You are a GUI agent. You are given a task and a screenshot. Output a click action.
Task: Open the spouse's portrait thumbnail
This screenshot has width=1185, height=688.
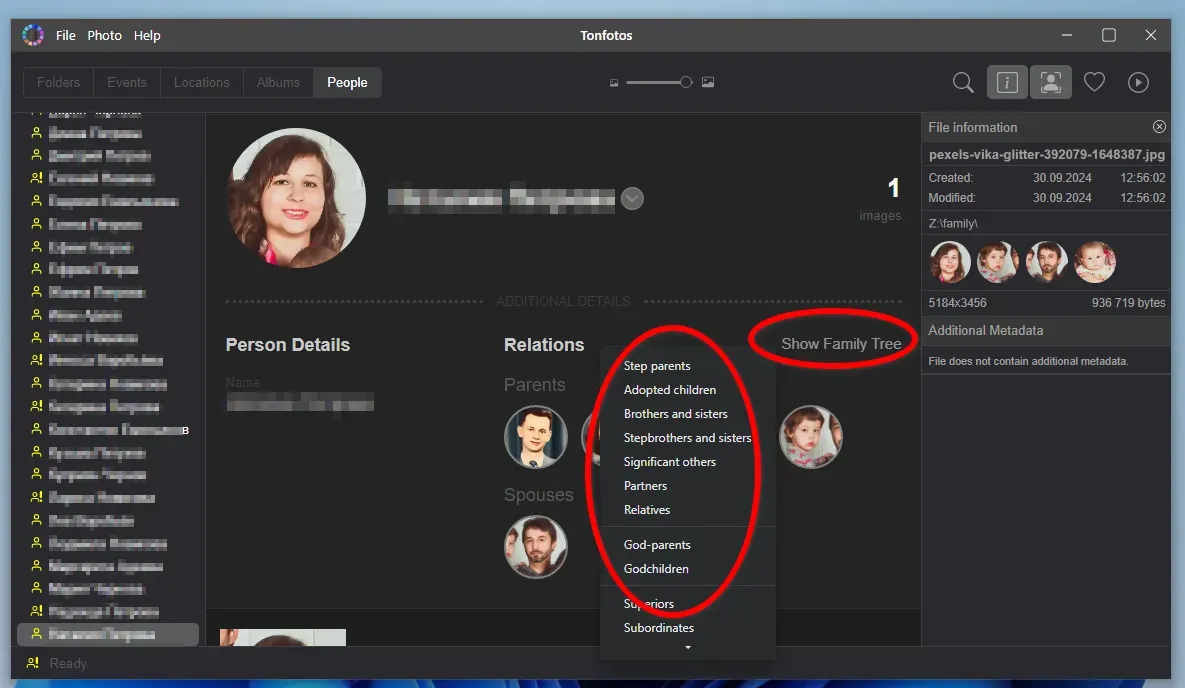(536, 547)
